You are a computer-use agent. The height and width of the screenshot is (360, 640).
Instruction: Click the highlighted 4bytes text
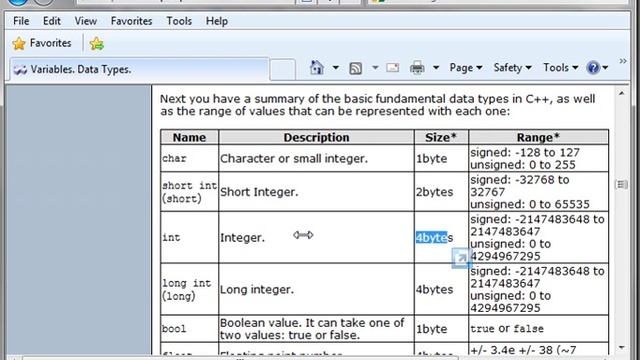tap(431, 238)
